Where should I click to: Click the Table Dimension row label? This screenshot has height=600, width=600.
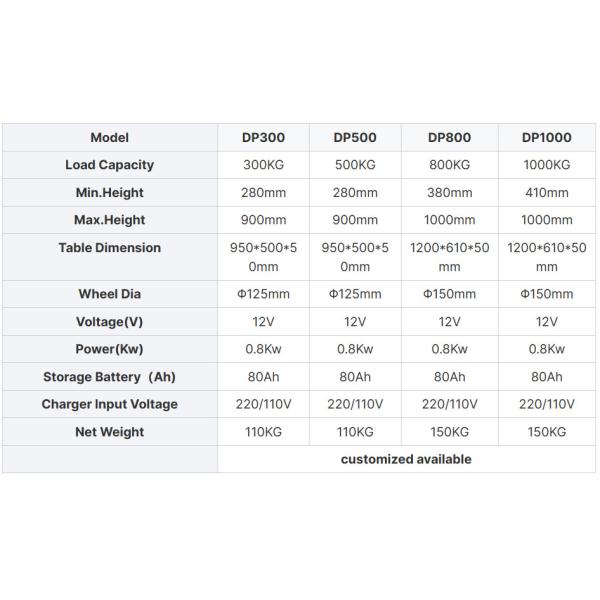109,248
